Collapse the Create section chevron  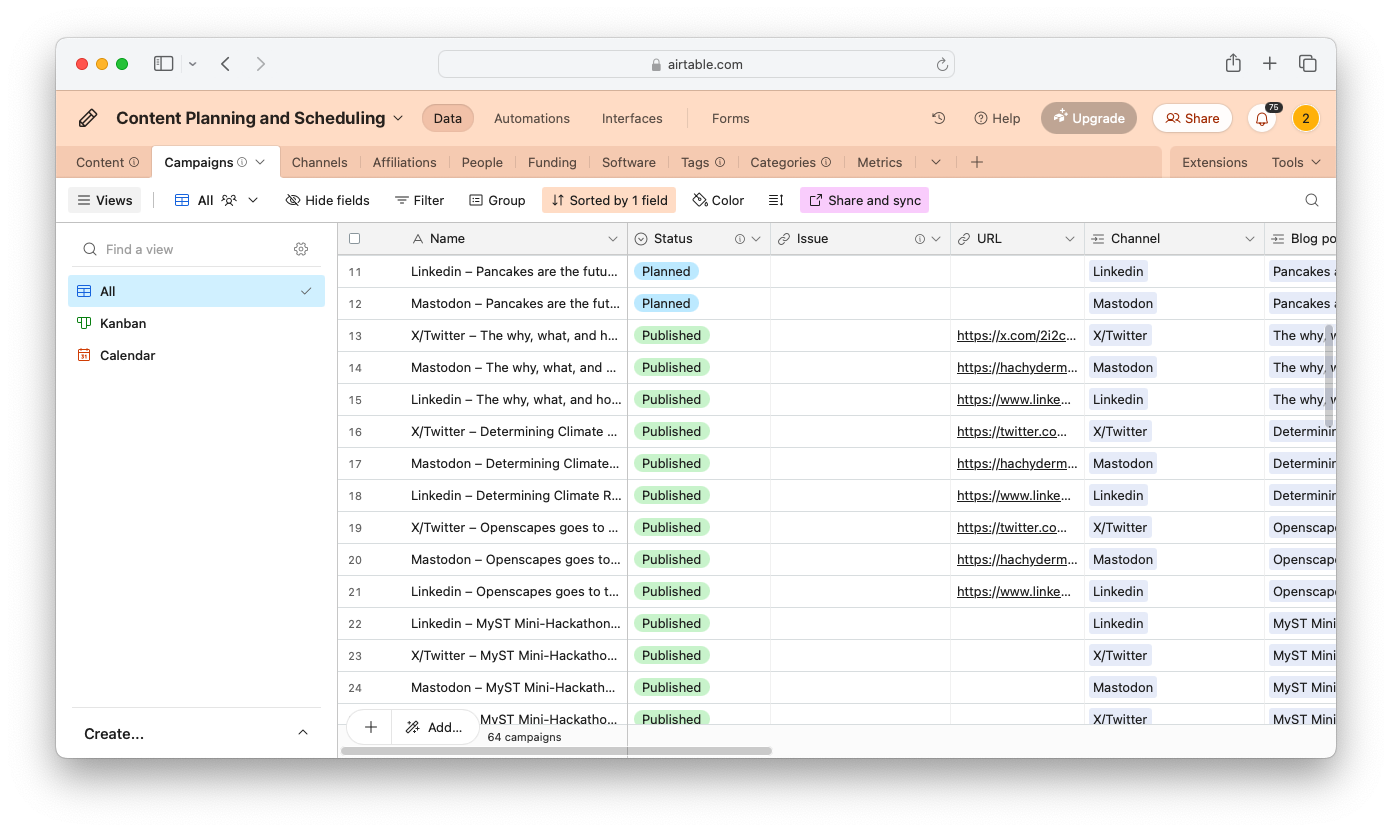pos(303,733)
